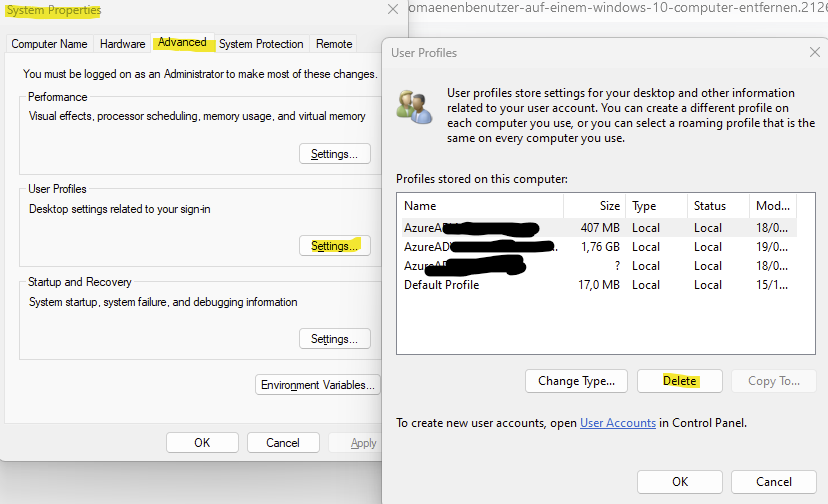Switch to the Remote tab

(x=334, y=44)
